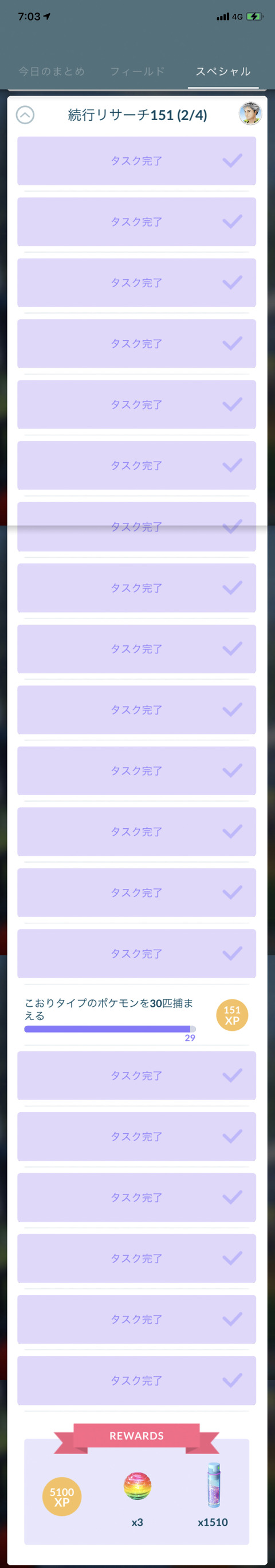Tap the ice-type task progress bar
The image size is (275, 1568).
pos(110,1029)
